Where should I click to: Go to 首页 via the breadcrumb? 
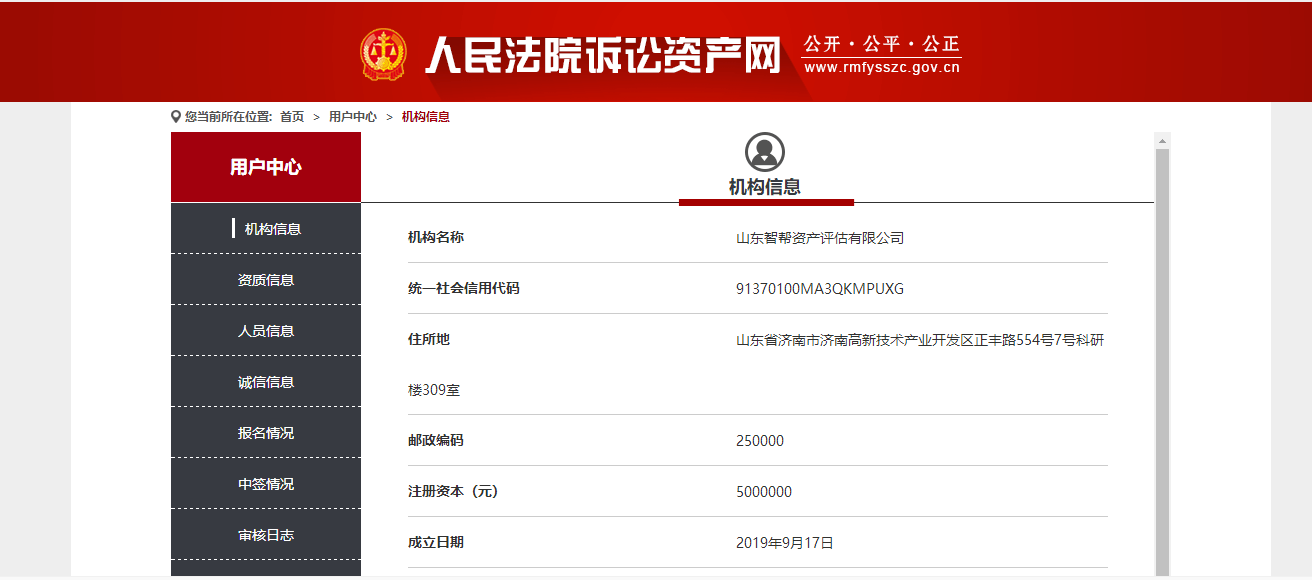pos(292,117)
